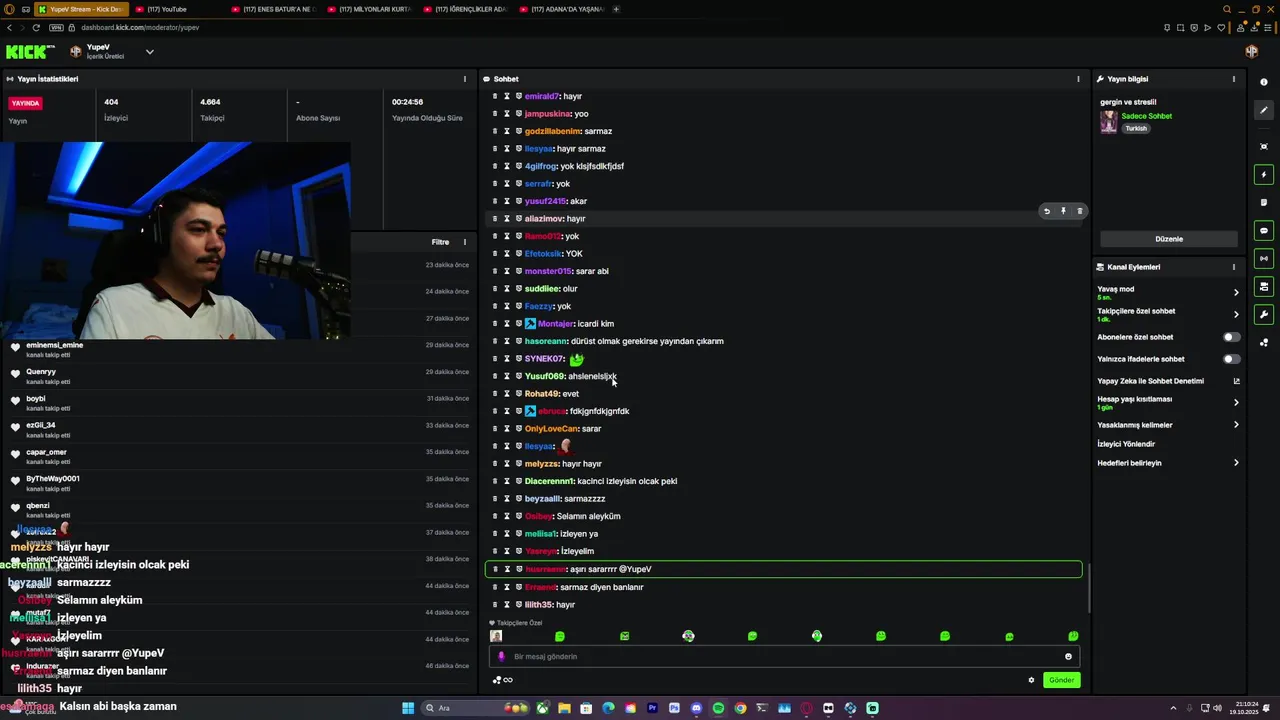
Task: Click the stream webcam preview thumbnail
Action: pos(175,241)
